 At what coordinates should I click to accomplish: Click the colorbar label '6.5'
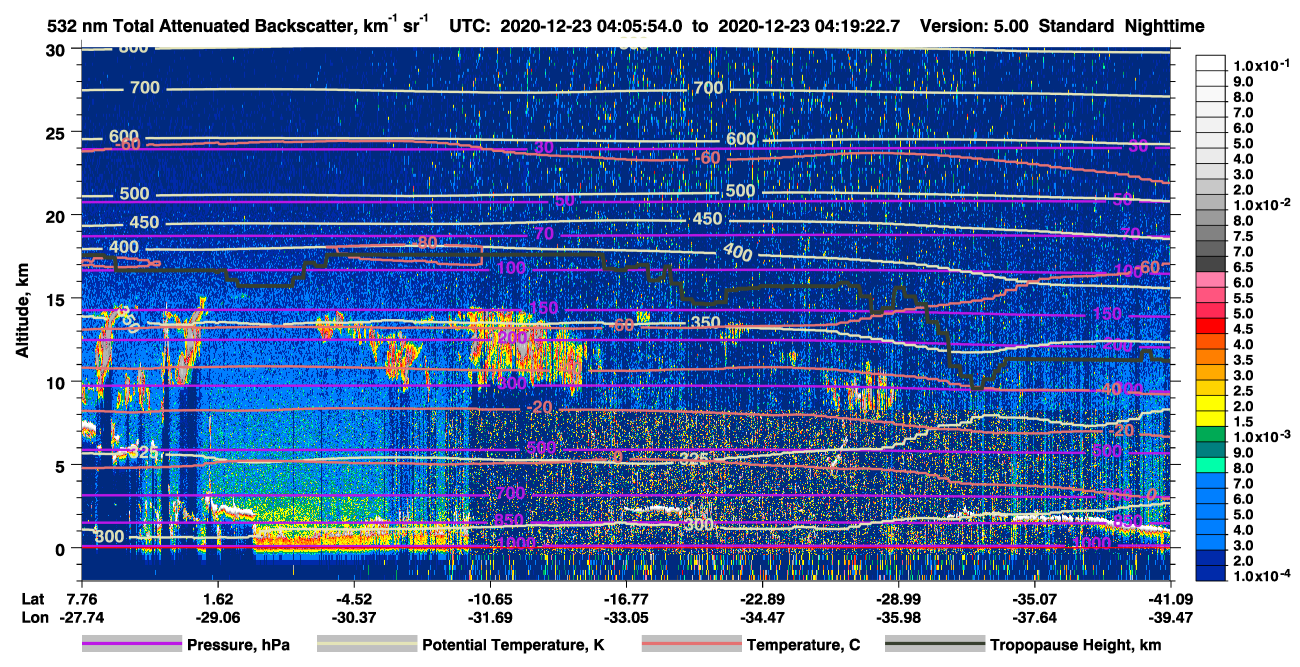tap(1244, 267)
